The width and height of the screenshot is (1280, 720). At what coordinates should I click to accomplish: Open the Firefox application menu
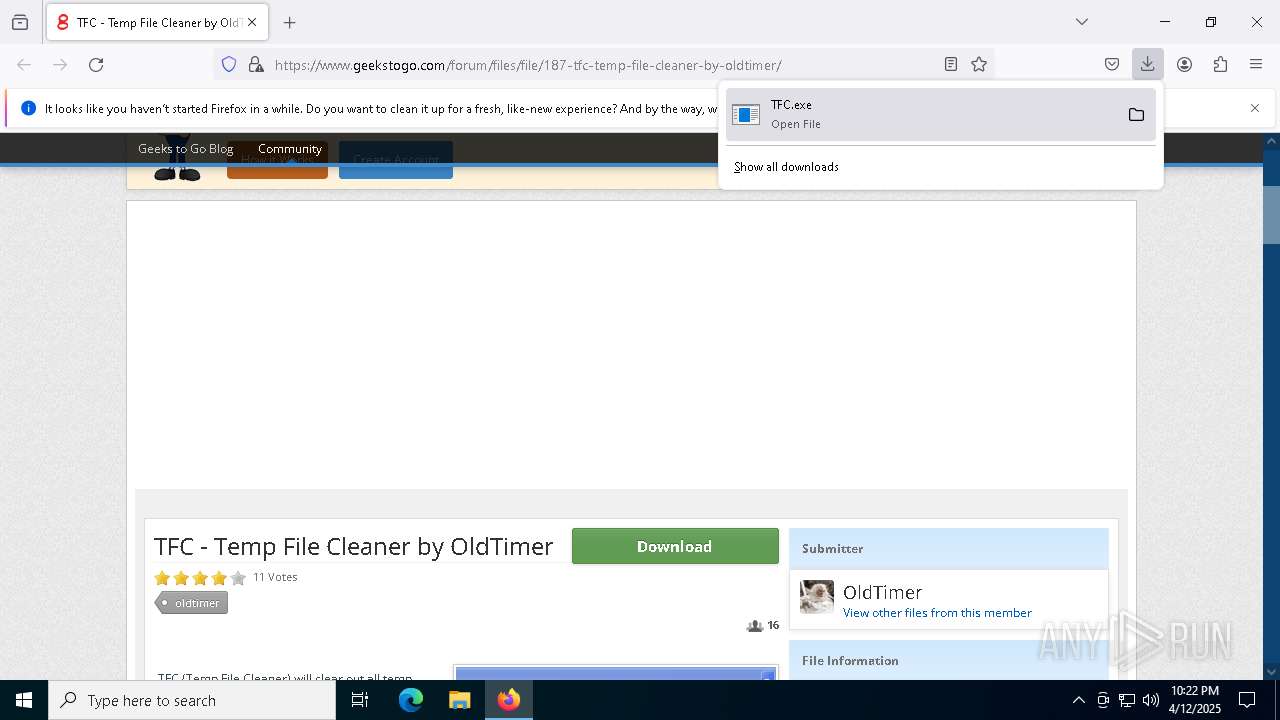(1256, 65)
